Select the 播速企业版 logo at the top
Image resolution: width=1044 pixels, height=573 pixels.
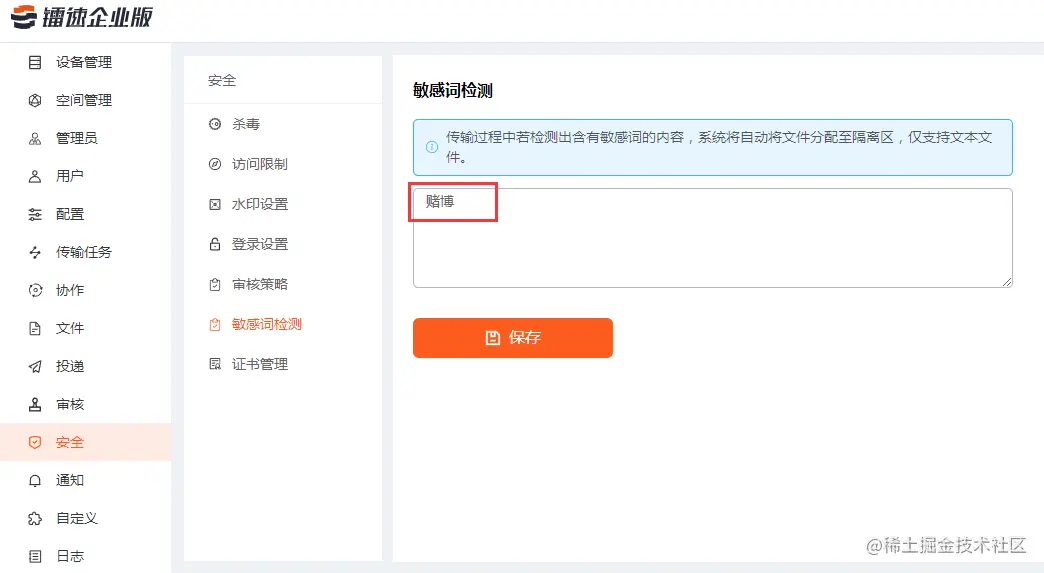point(82,17)
